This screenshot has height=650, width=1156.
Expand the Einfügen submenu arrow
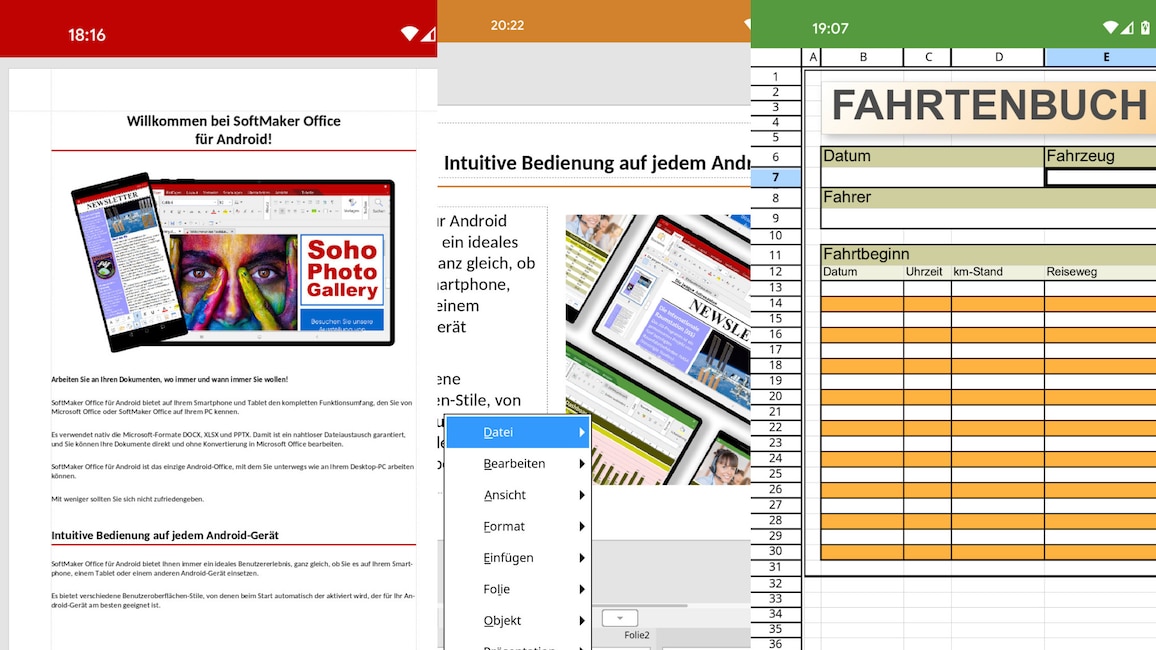pyautogui.click(x=582, y=557)
